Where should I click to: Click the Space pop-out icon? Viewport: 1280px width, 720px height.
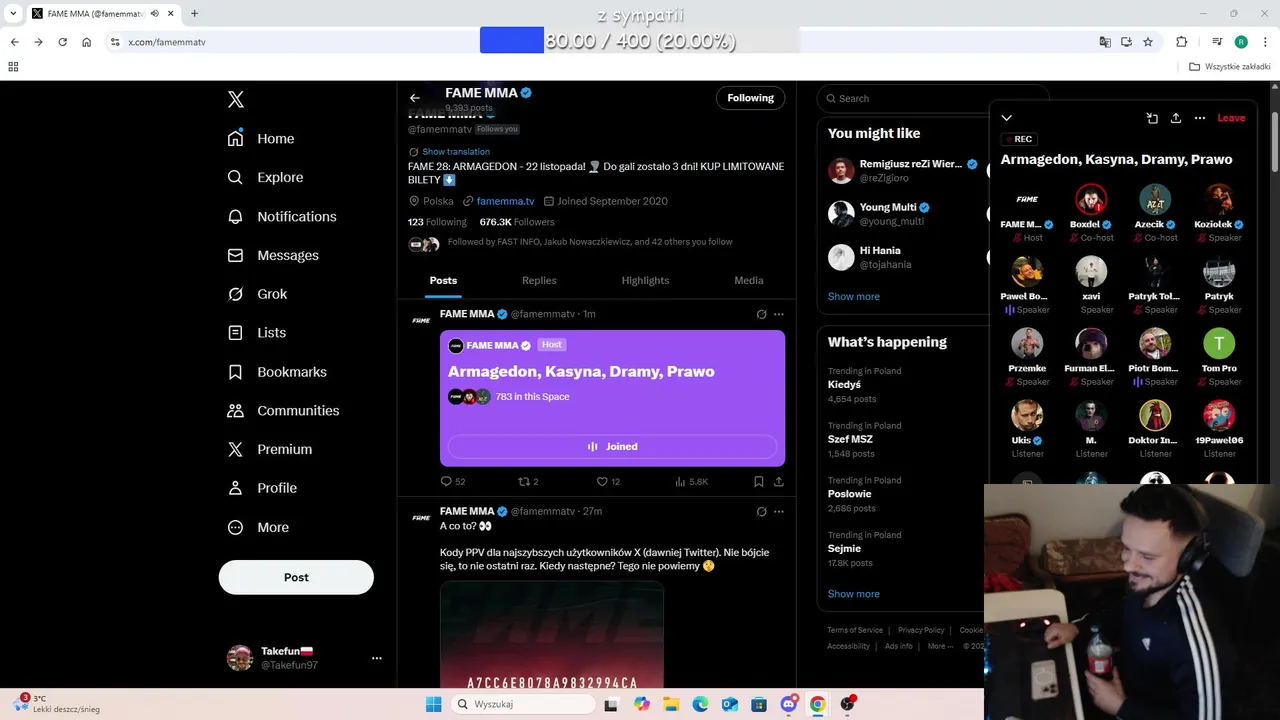coord(1152,118)
